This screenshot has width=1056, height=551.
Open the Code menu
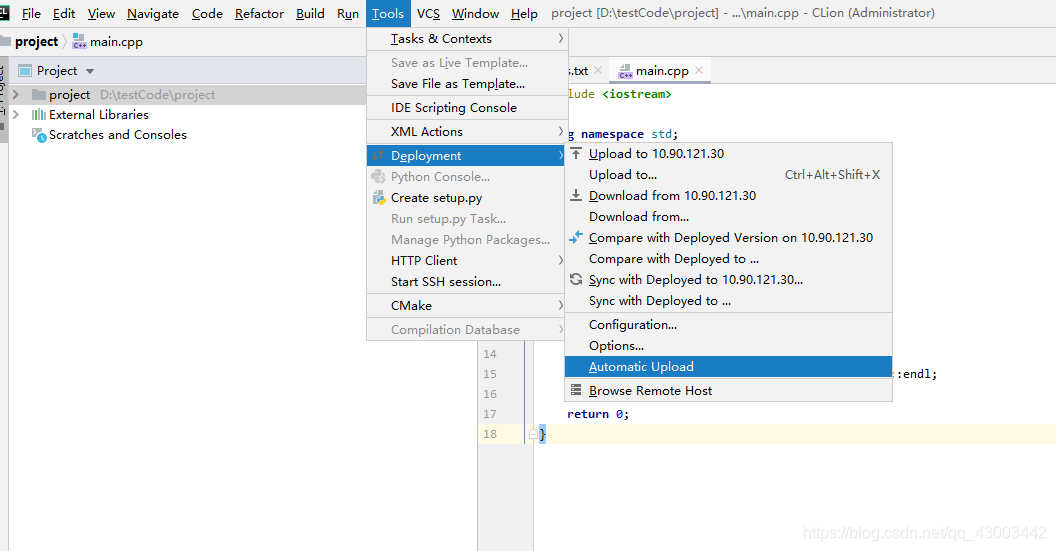pos(207,13)
